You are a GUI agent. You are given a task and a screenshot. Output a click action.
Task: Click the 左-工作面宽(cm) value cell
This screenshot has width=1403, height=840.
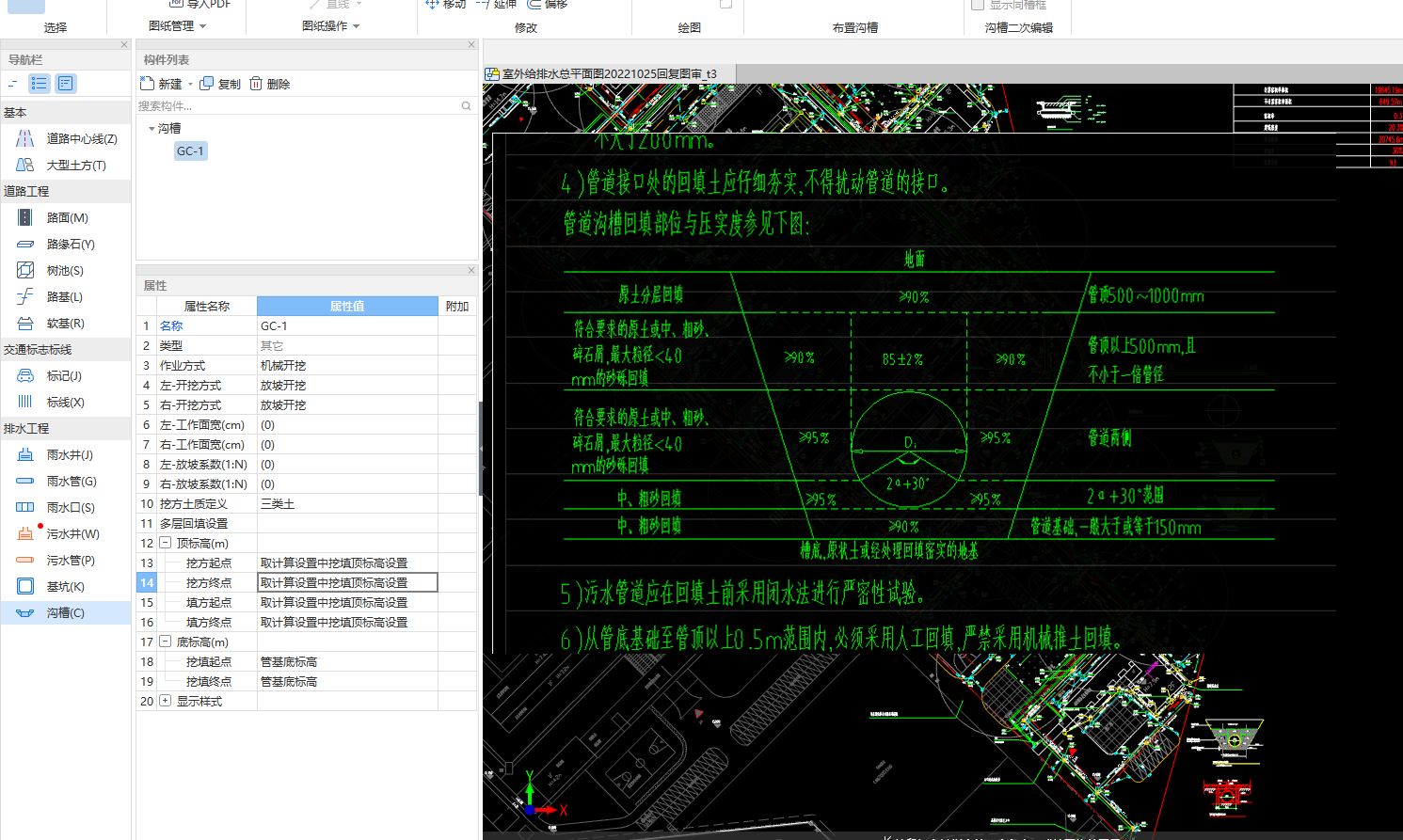click(x=347, y=424)
